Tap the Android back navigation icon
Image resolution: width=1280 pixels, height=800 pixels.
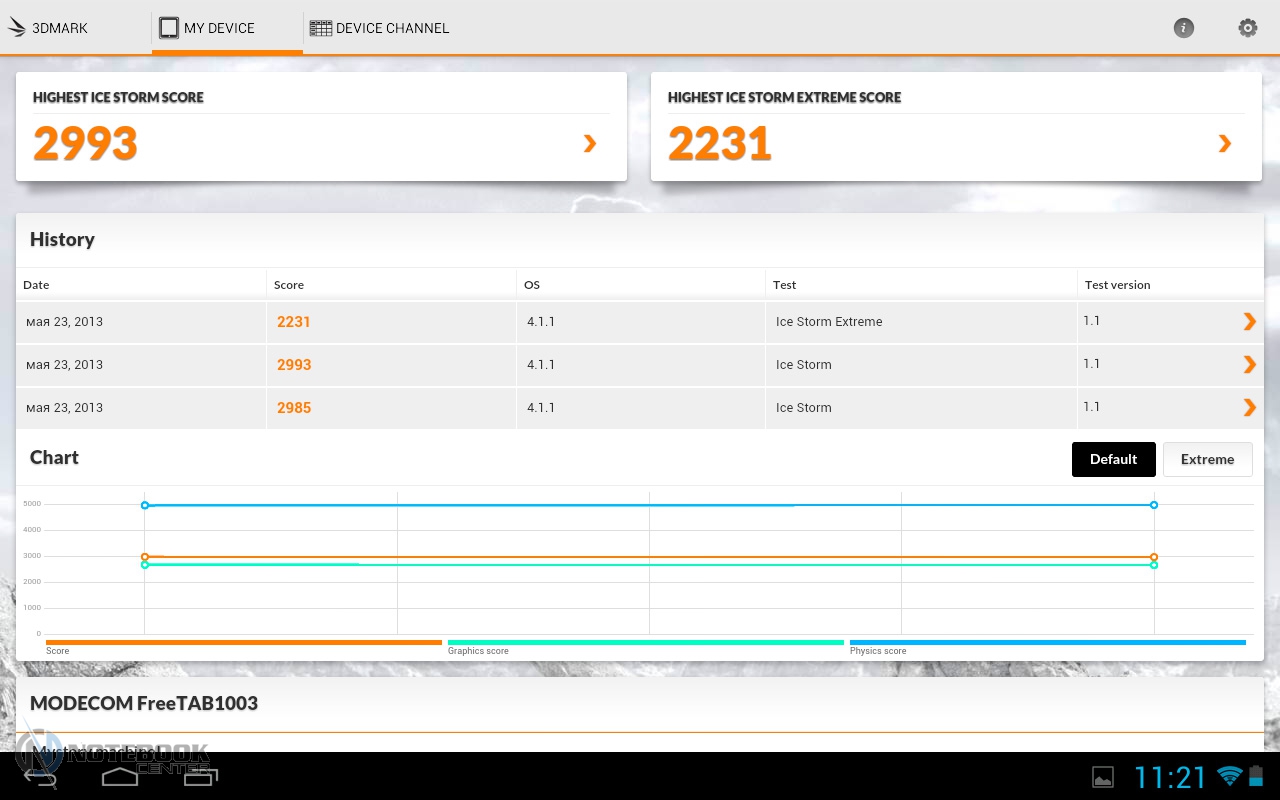point(40,777)
